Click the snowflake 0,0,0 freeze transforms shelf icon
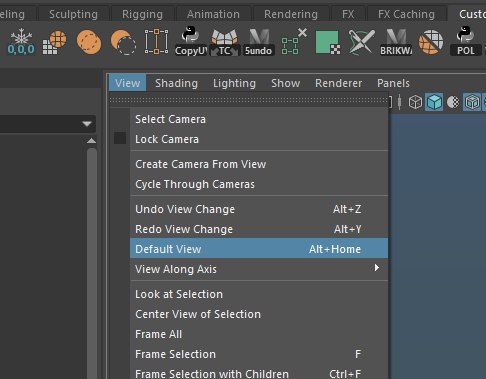 (x=21, y=42)
